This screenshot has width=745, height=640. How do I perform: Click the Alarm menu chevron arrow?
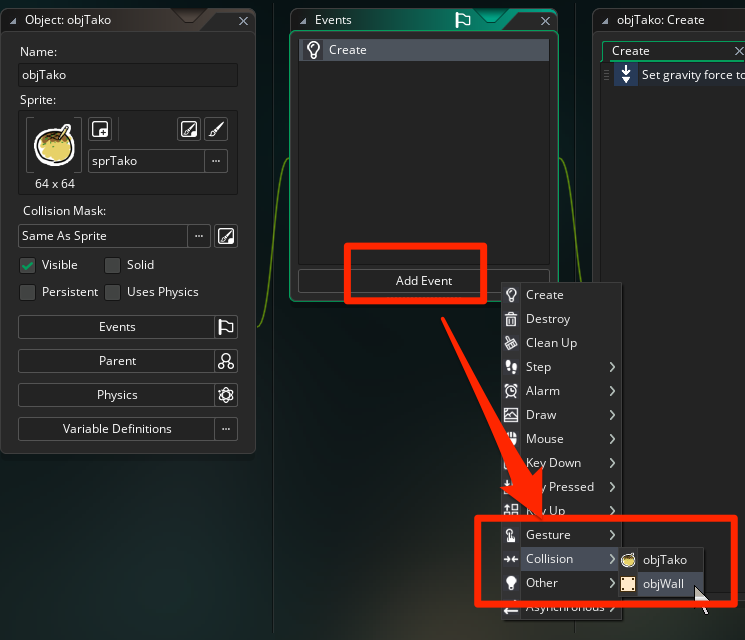[x=612, y=391]
